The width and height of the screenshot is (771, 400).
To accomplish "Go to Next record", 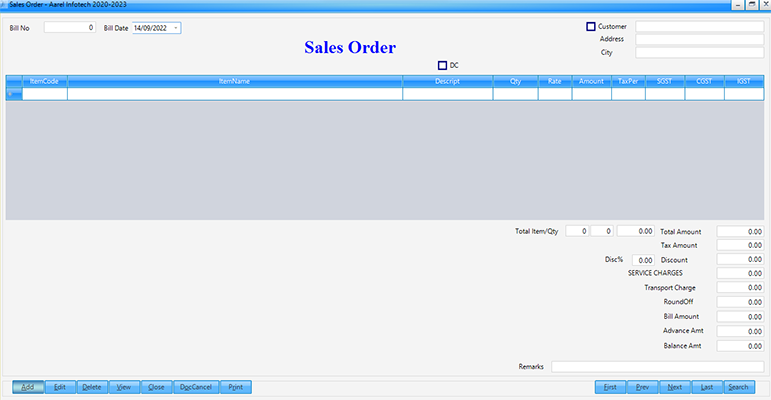I will 674,386.
